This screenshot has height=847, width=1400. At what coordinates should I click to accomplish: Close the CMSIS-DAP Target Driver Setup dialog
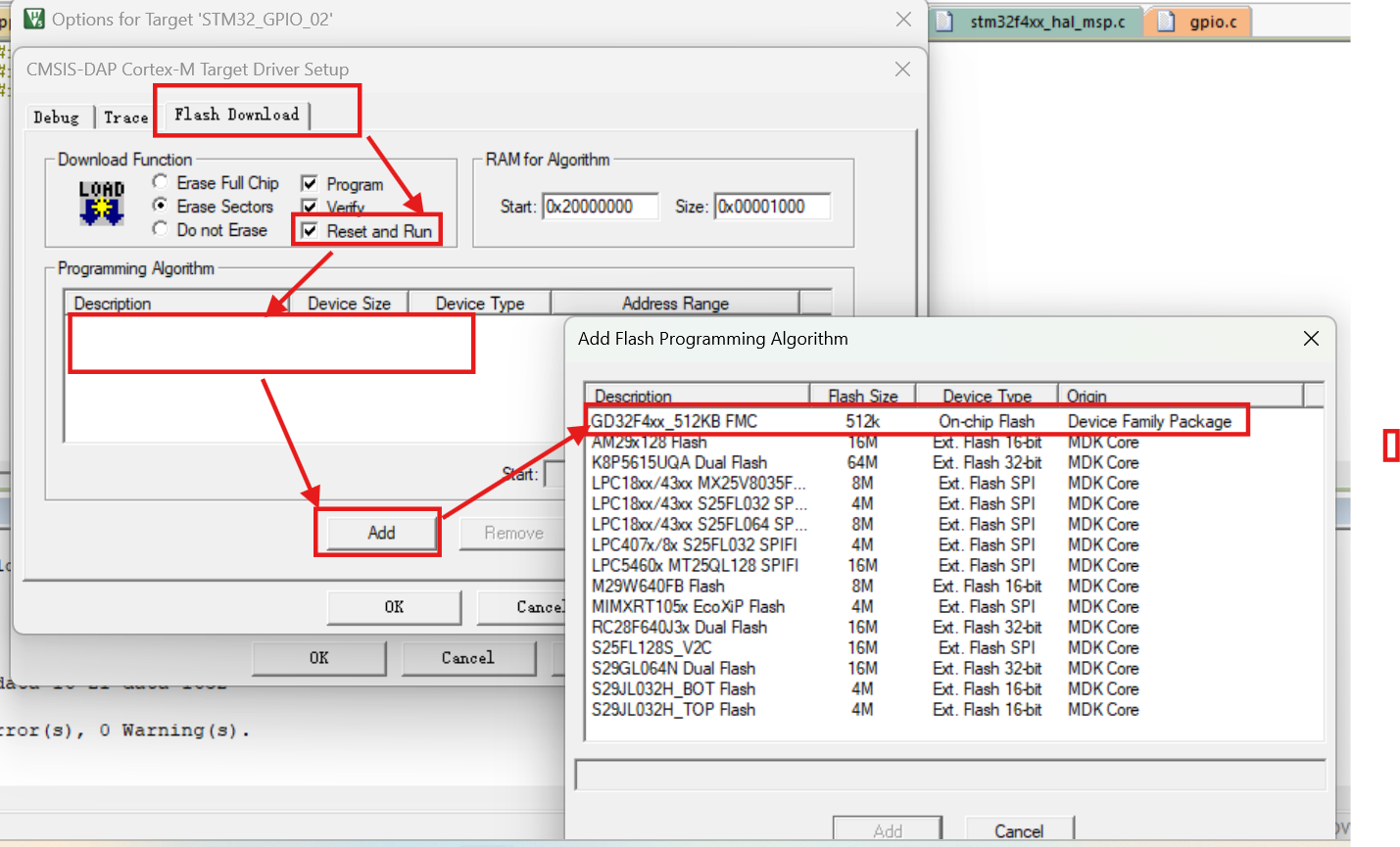902,70
